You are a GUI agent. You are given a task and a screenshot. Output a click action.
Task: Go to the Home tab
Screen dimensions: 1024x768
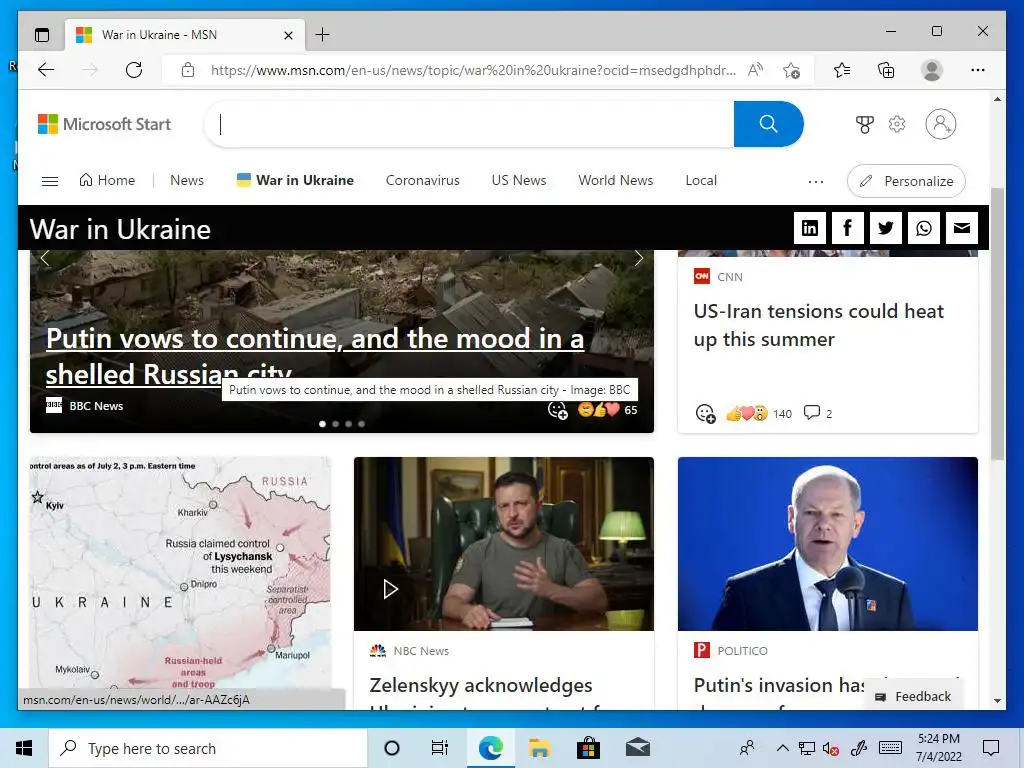pos(107,180)
